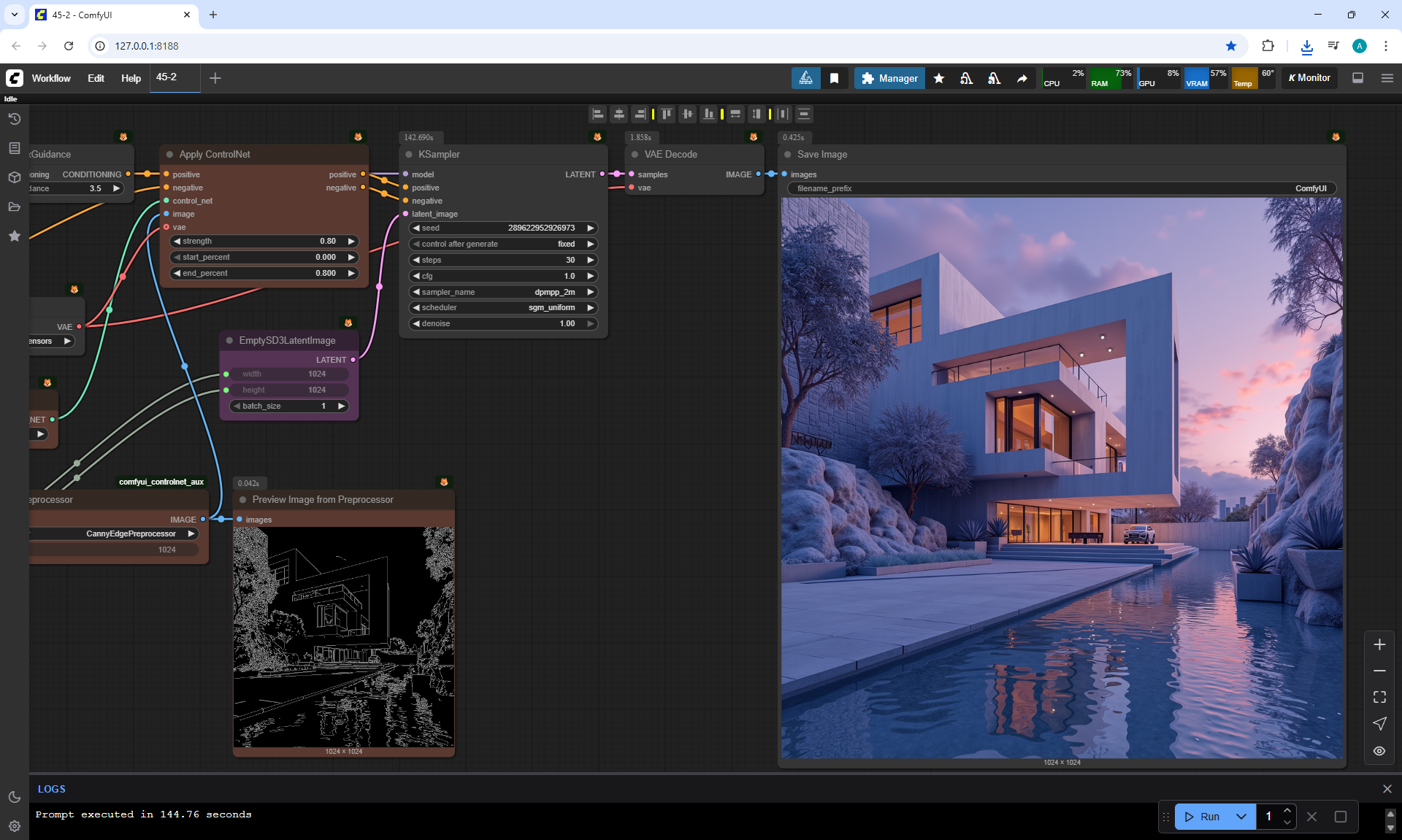Image resolution: width=1402 pixels, height=840 pixels.
Task: Open the scheduler sgm_uniform dropdown
Action: coord(503,308)
